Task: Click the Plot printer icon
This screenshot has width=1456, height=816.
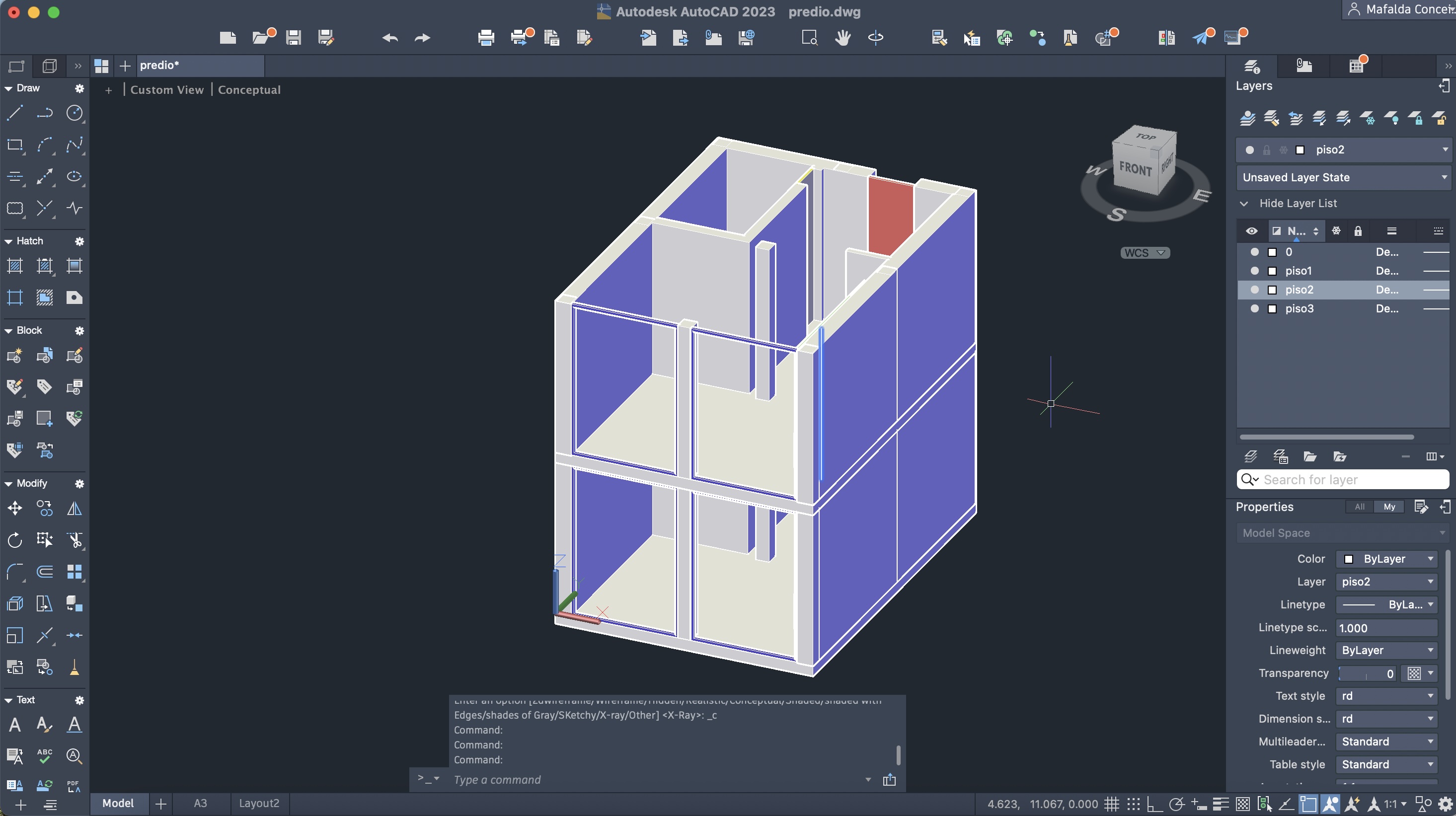Action: 485,38
